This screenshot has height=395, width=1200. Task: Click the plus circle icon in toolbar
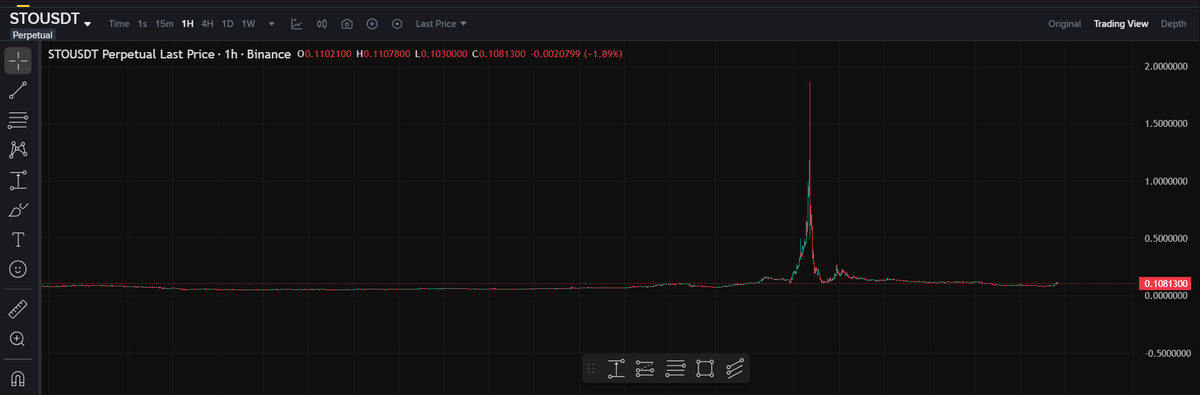(x=372, y=23)
